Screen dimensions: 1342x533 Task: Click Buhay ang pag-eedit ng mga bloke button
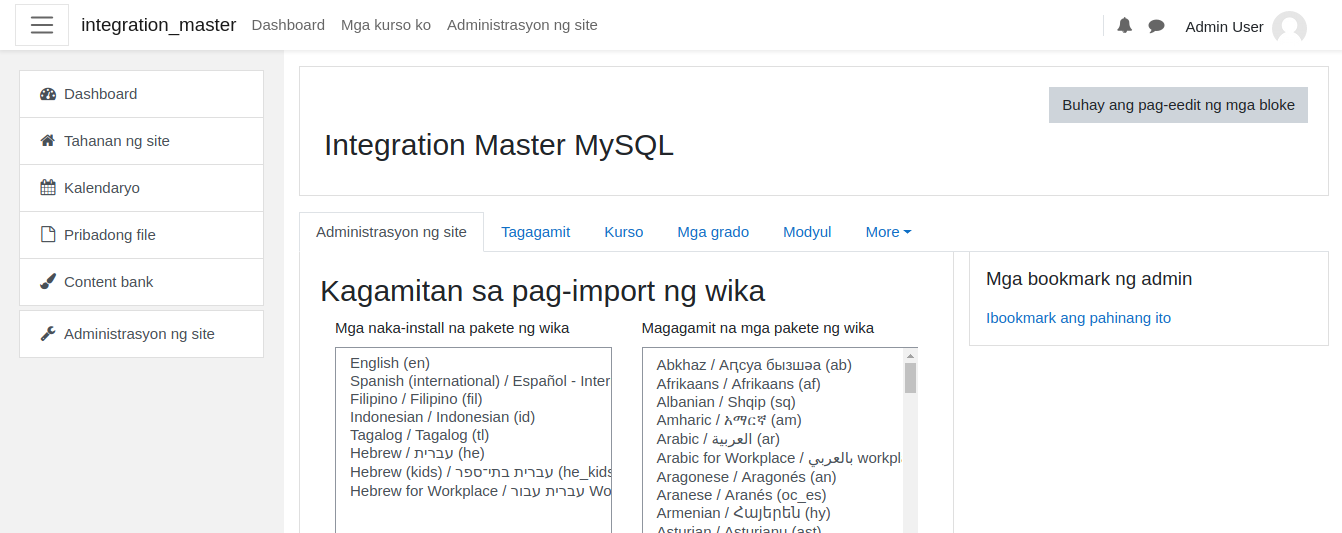pyautogui.click(x=1178, y=105)
